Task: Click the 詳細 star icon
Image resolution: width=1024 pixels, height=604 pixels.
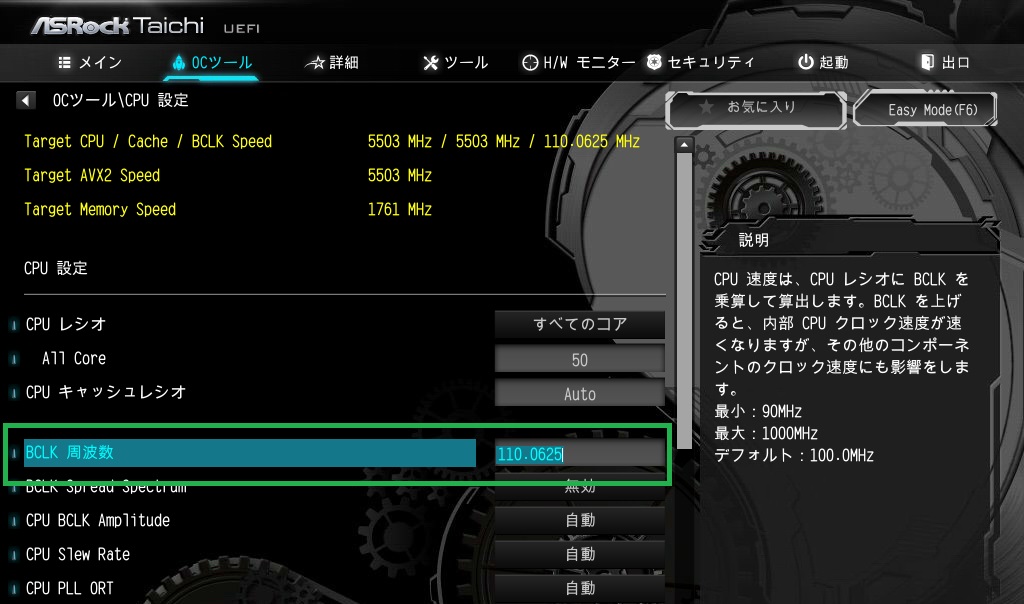Action: click(x=315, y=63)
